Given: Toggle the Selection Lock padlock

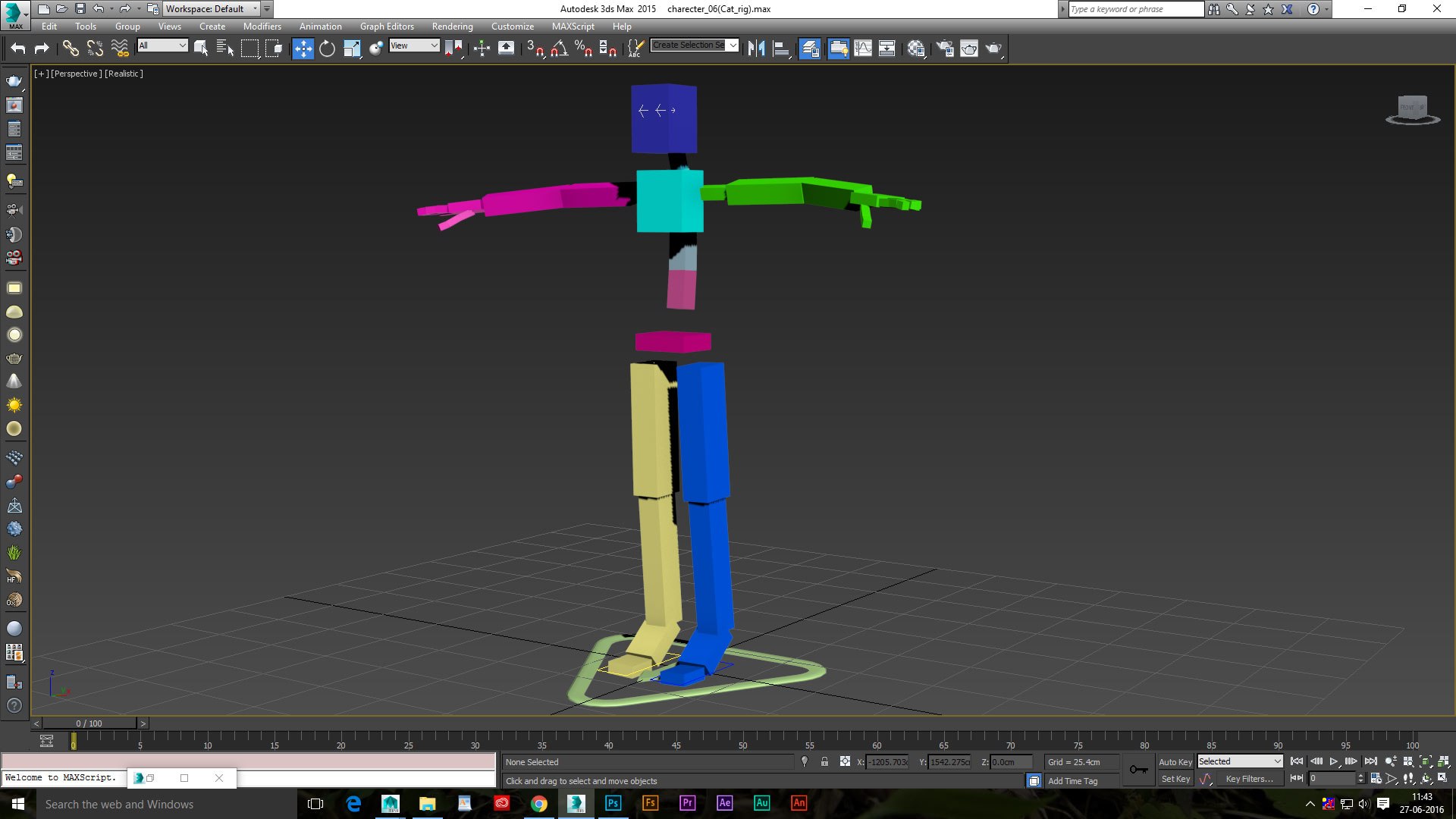Looking at the screenshot, I should (824, 762).
